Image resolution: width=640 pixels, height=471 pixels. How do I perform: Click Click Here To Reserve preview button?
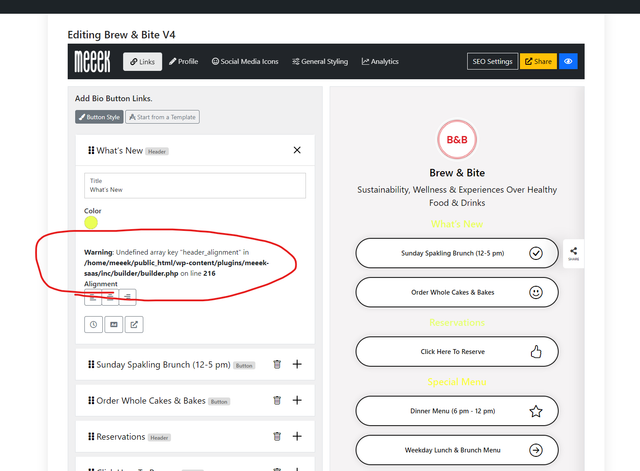tap(457, 351)
